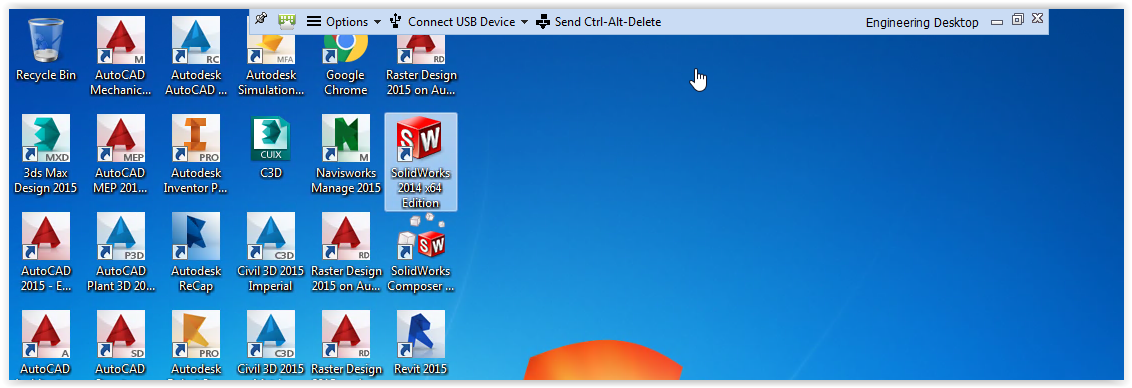Select Raster Design shortcut beside Google Chrome
This screenshot has width=1132, height=388.
point(421,65)
